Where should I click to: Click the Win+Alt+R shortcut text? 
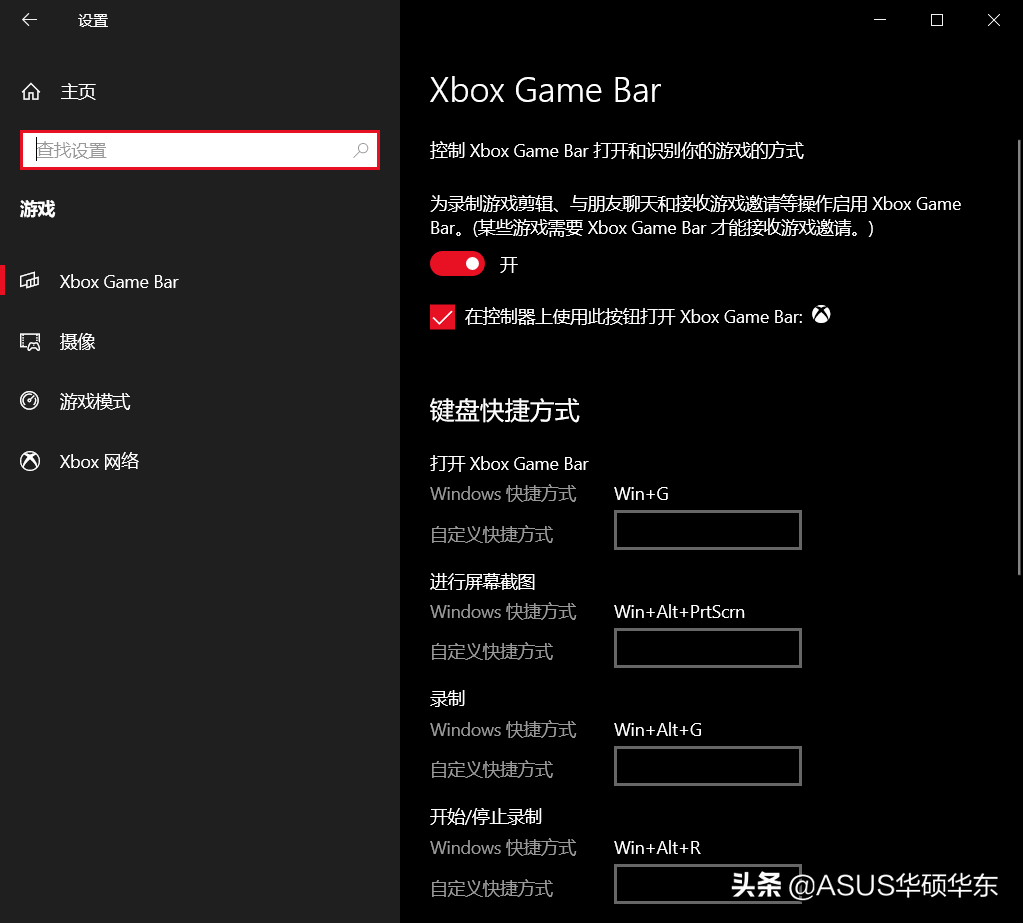click(657, 847)
